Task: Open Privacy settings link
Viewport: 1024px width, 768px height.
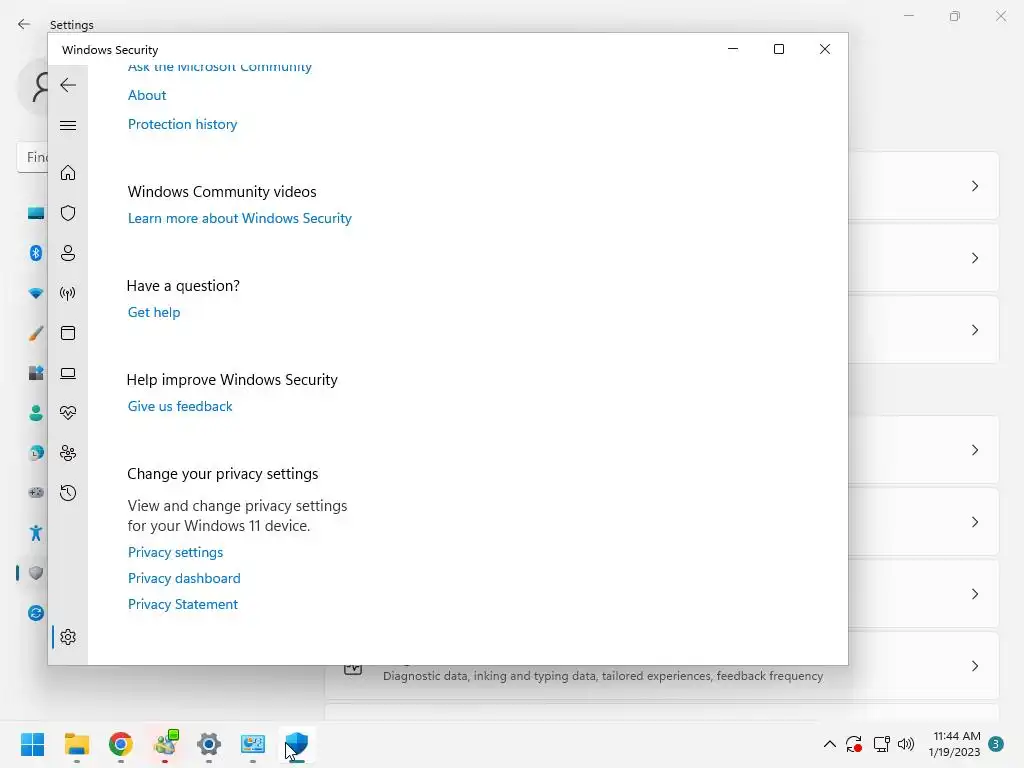Action: 176,552
